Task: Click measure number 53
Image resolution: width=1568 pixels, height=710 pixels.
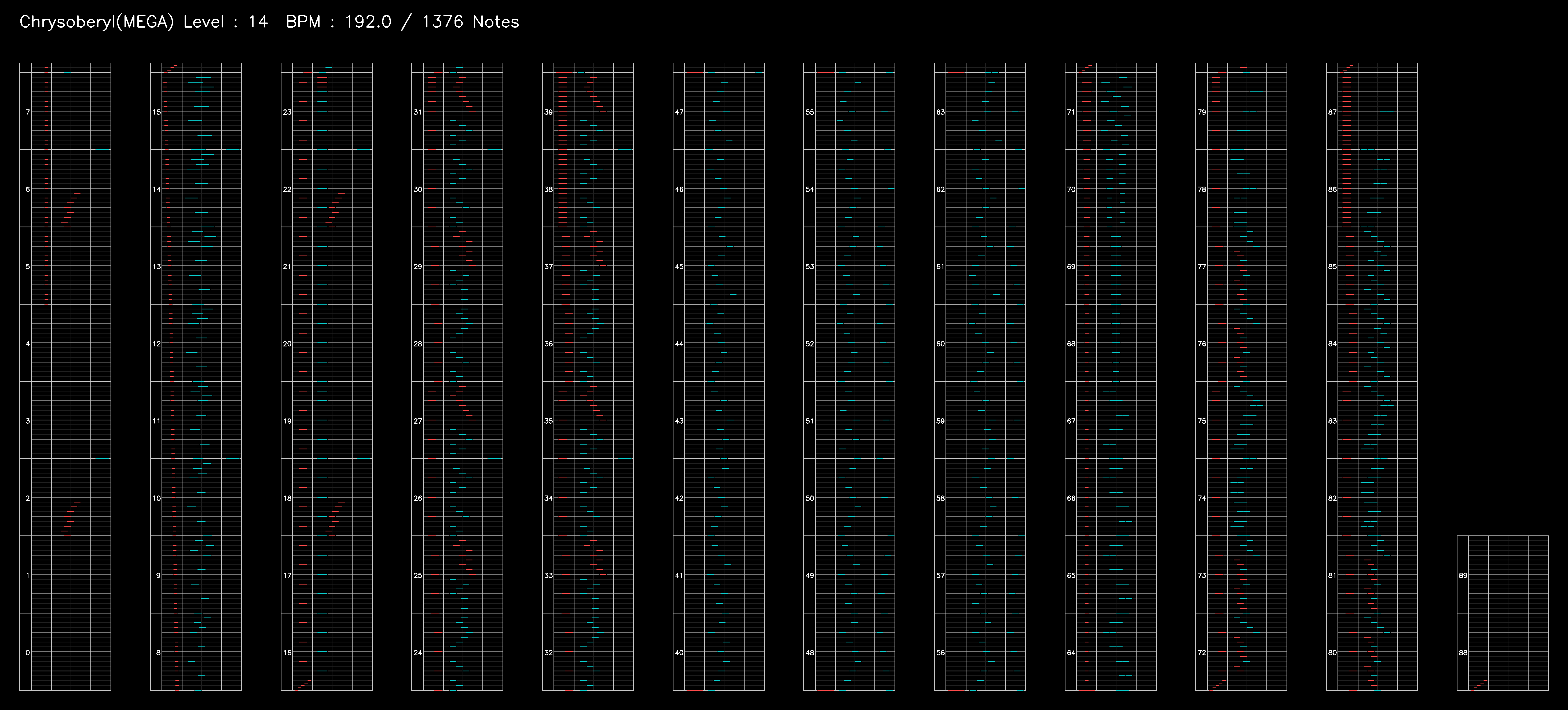Action: point(809,267)
